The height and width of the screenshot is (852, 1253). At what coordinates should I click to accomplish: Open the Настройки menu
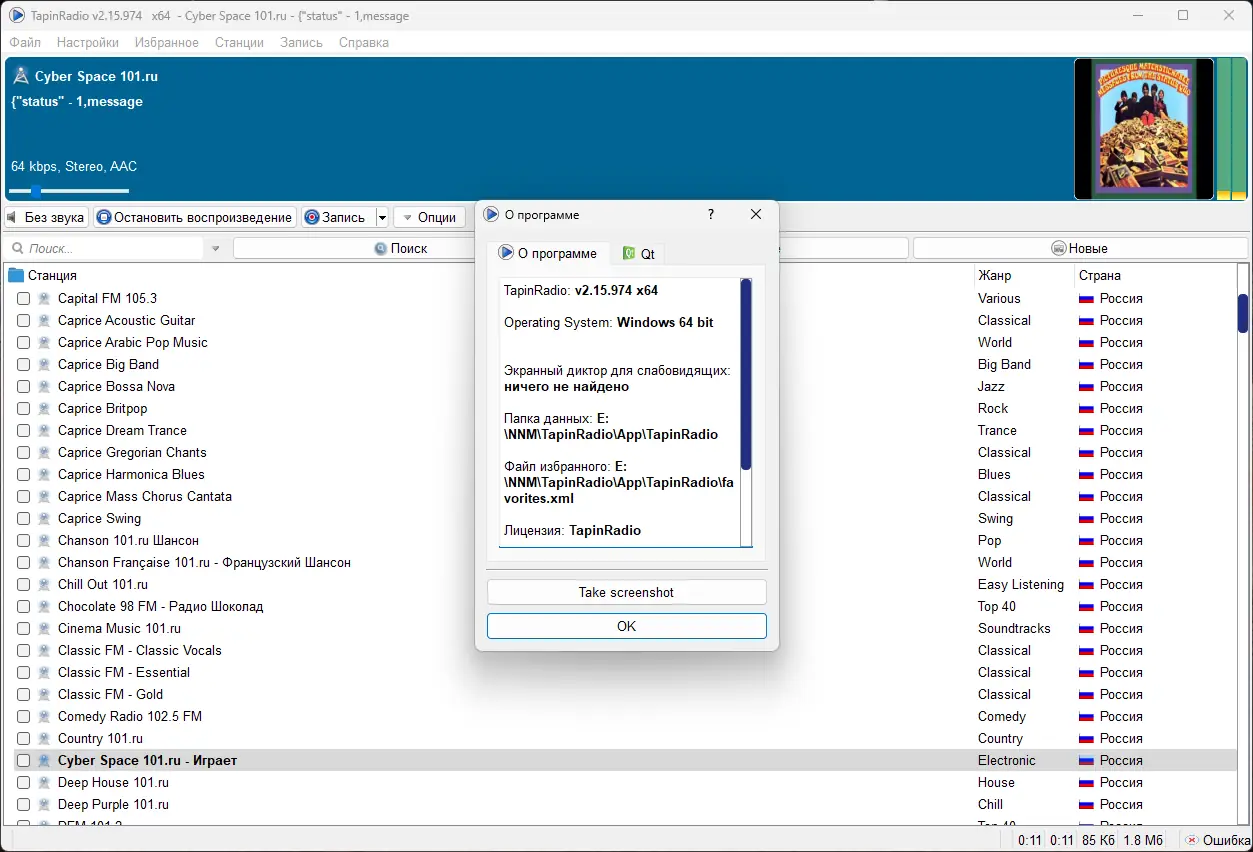click(x=88, y=43)
